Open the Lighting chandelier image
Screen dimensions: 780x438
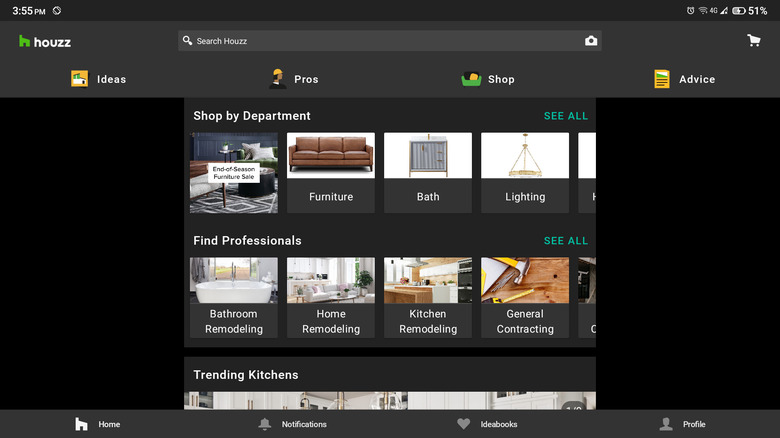525,155
